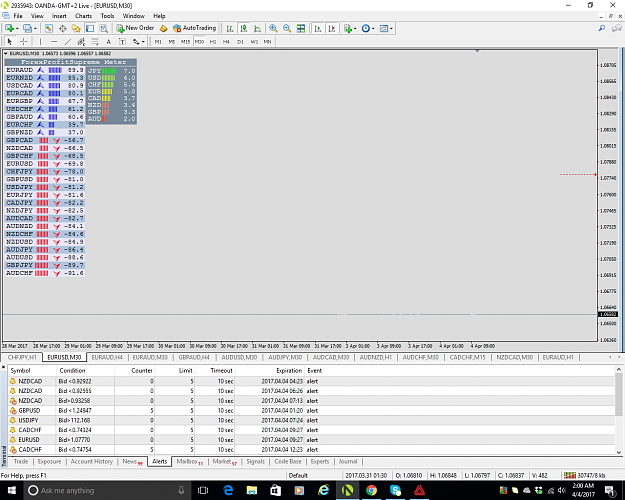Open the MetaEditor icon
This screenshot has height=500, width=625.
(163, 28)
